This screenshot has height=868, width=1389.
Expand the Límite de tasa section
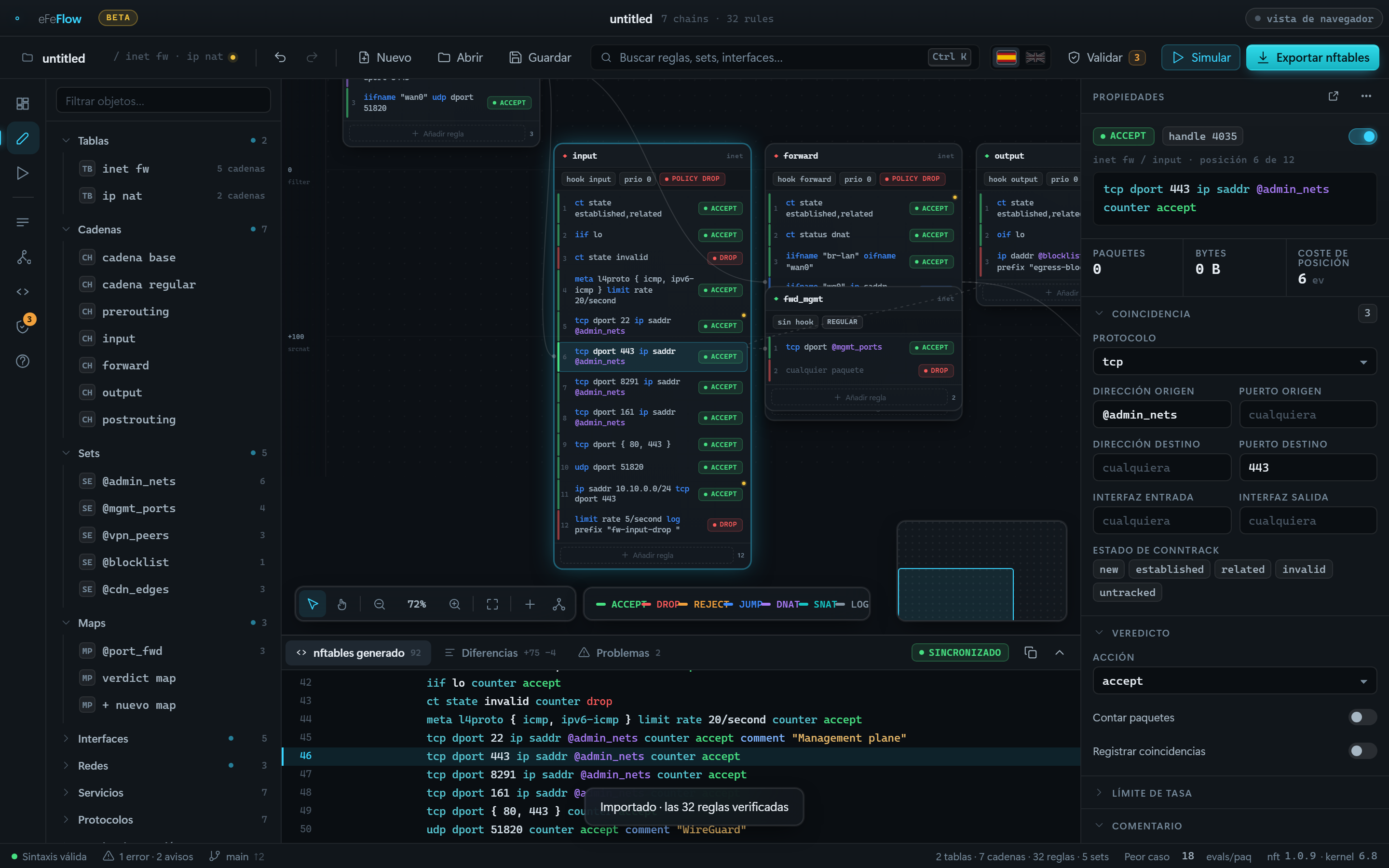[1234, 793]
